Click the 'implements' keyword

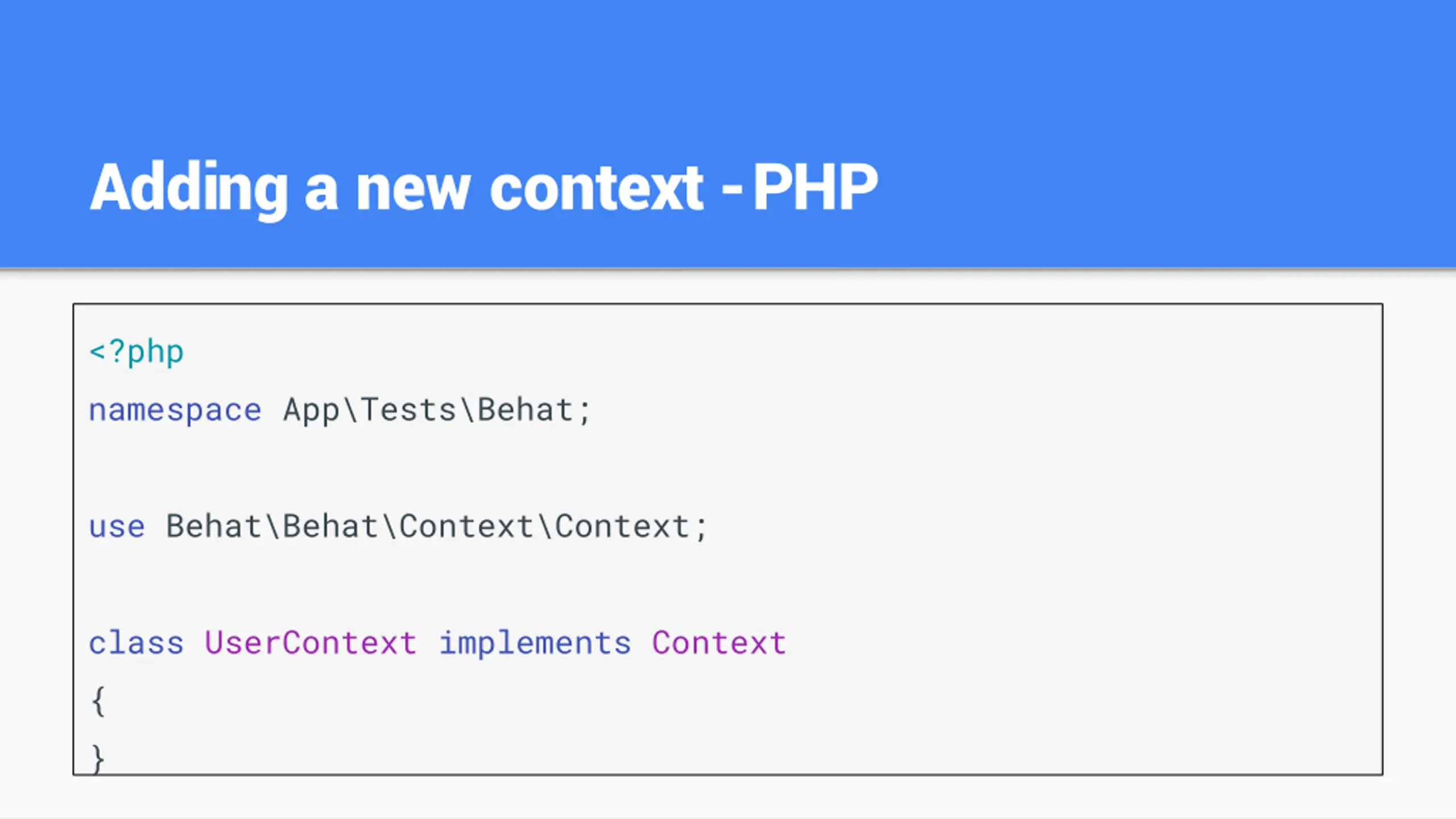pos(535,643)
